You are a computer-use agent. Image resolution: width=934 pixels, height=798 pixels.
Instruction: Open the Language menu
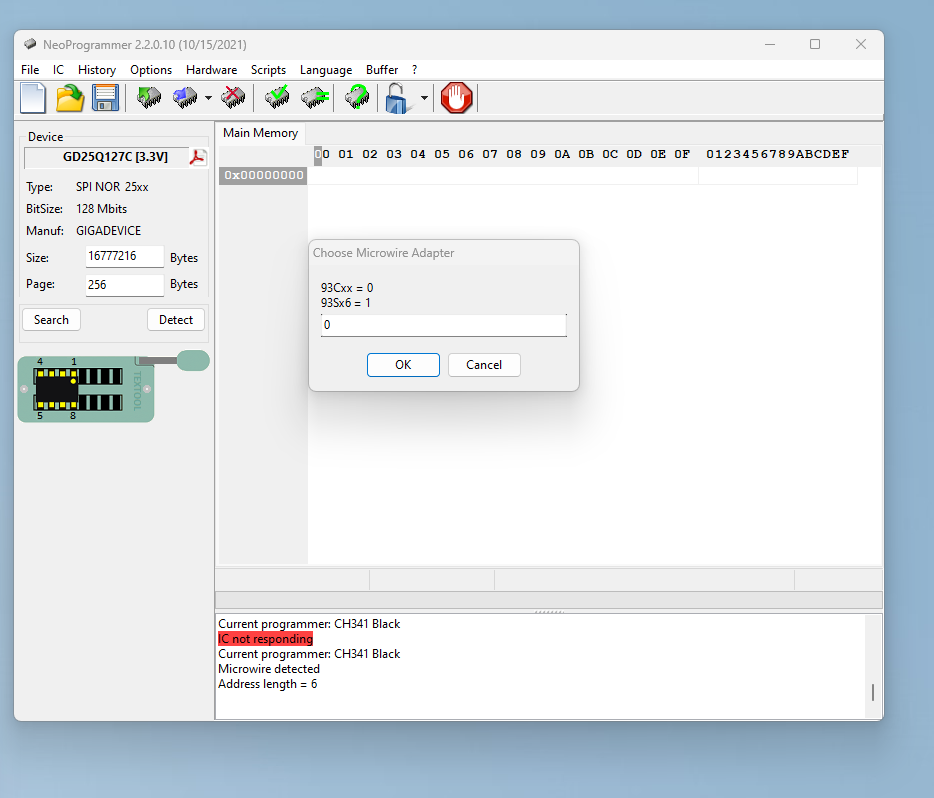click(326, 70)
